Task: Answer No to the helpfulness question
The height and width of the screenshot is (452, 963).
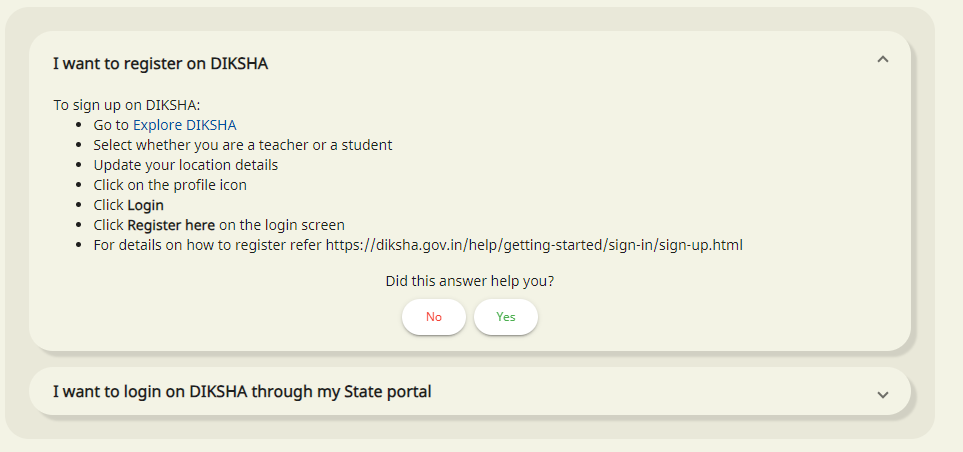Action: (434, 317)
